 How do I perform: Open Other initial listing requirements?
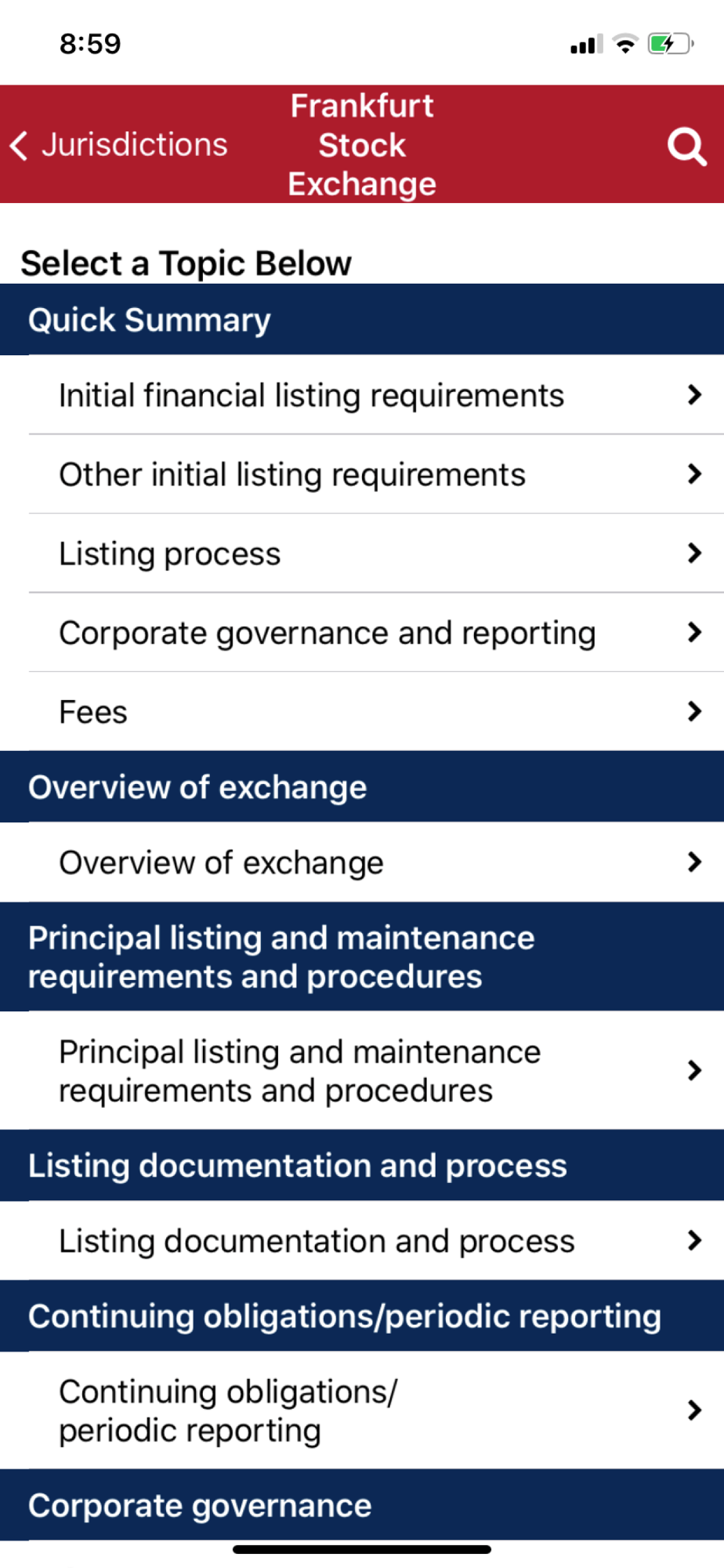[x=376, y=474]
